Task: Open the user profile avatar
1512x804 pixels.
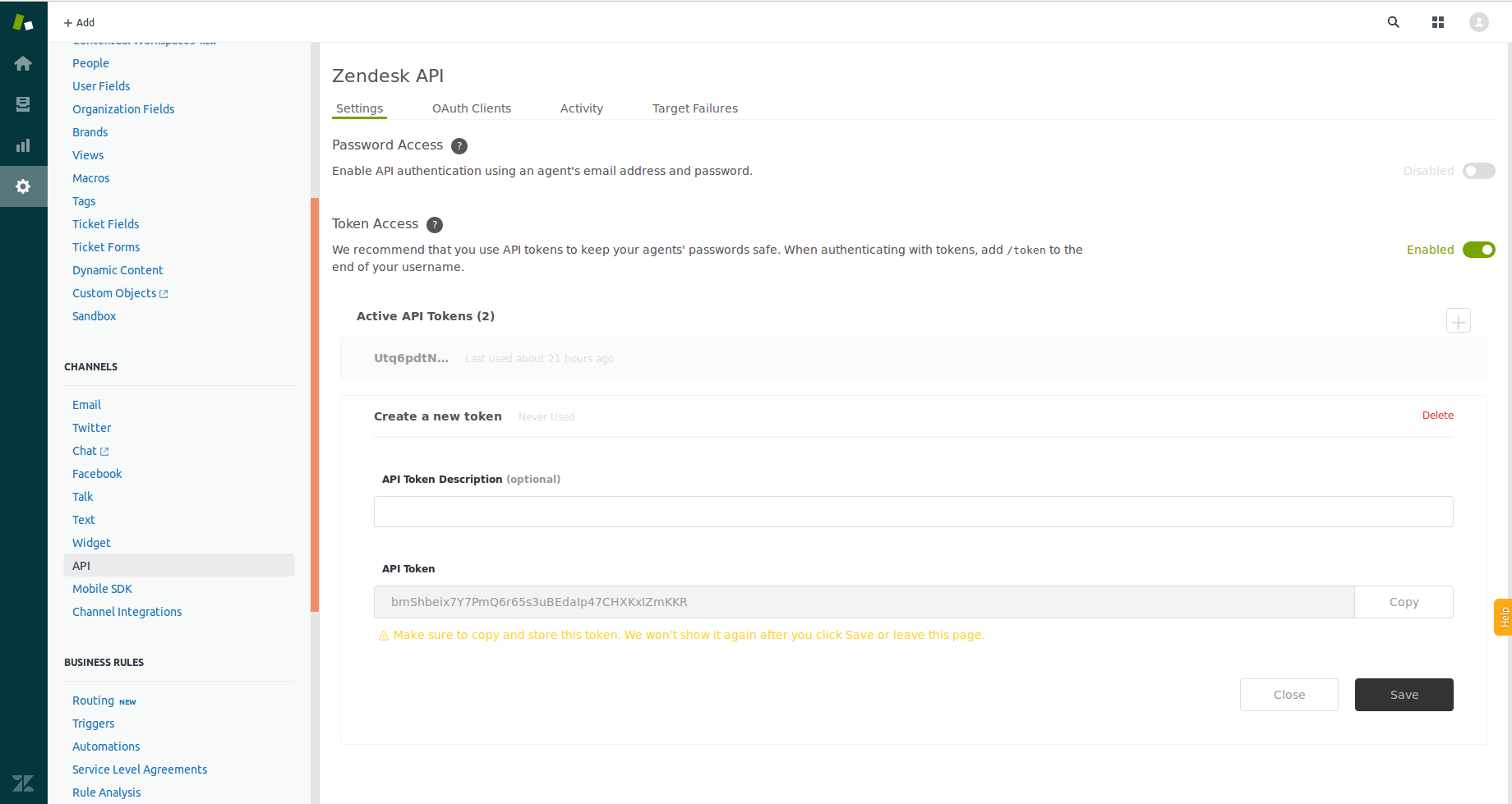Action: tap(1479, 22)
